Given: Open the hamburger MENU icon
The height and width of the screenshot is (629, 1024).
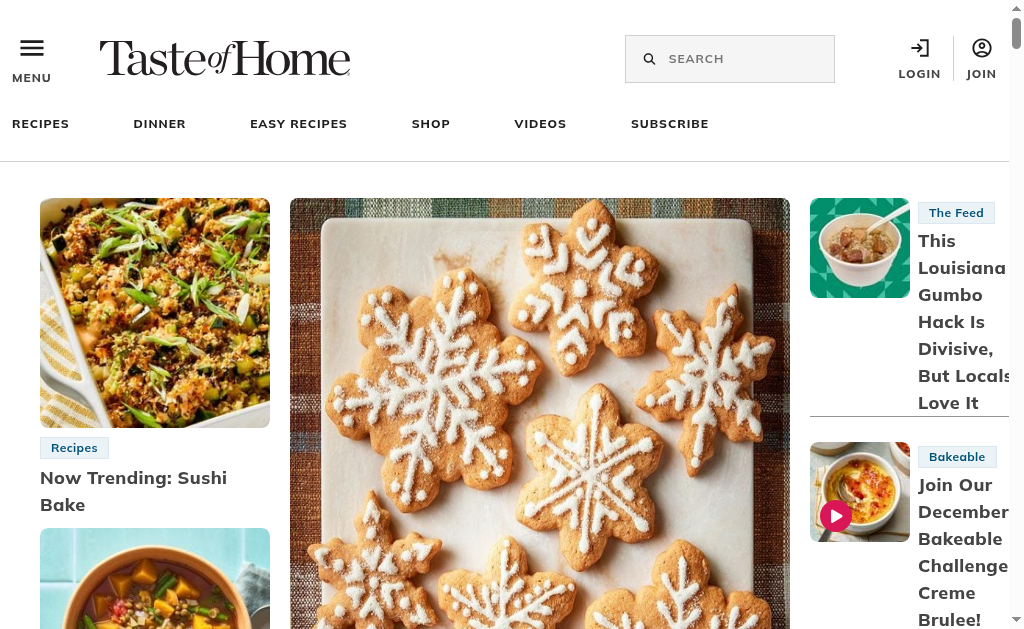Looking at the screenshot, I should tap(31, 48).
